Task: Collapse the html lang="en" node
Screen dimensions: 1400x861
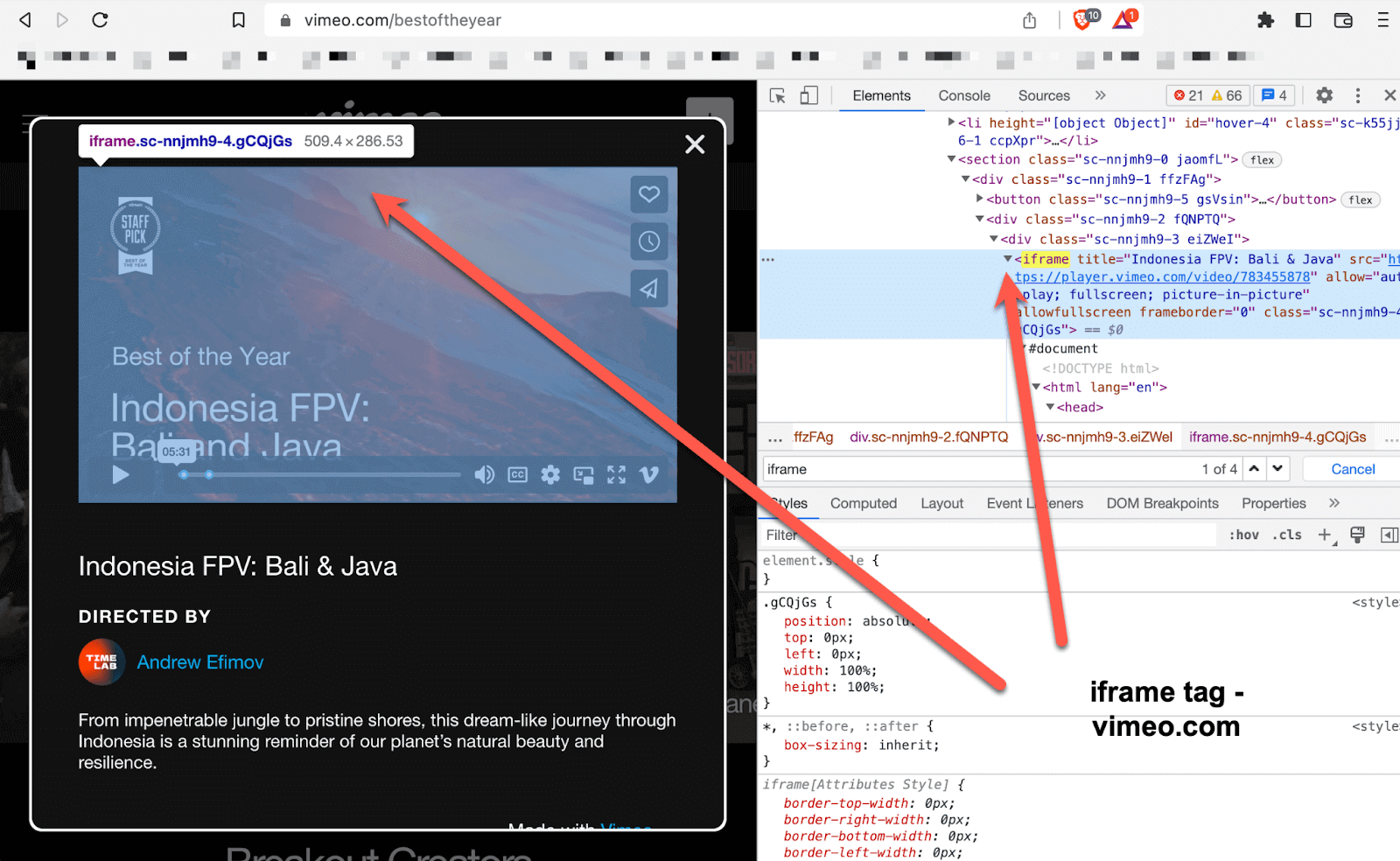Action: pyautogui.click(x=1036, y=387)
